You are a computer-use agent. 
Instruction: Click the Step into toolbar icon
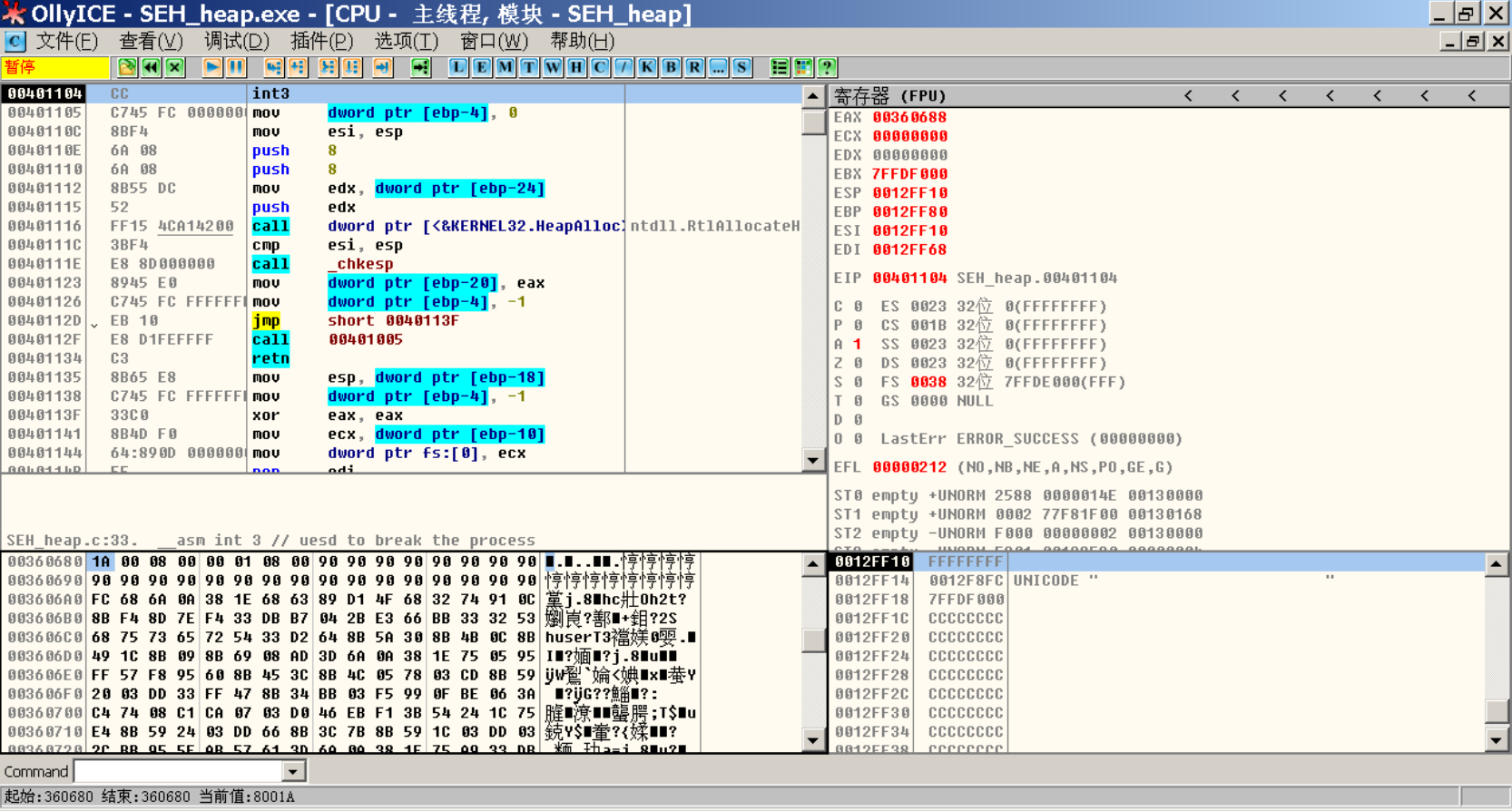[274, 67]
